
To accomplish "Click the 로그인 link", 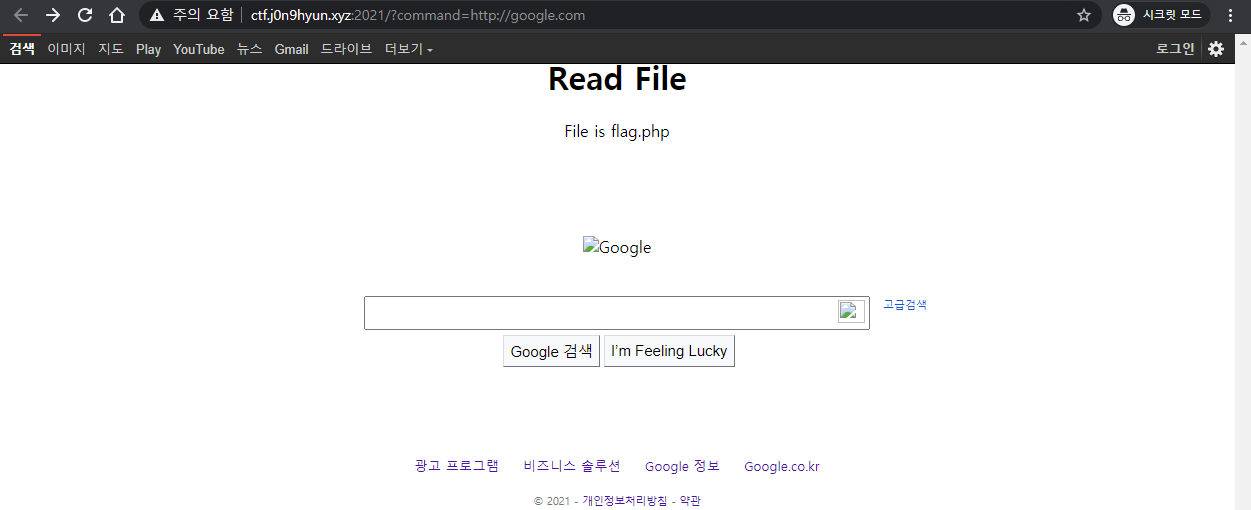I will (x=1175, y=49).
